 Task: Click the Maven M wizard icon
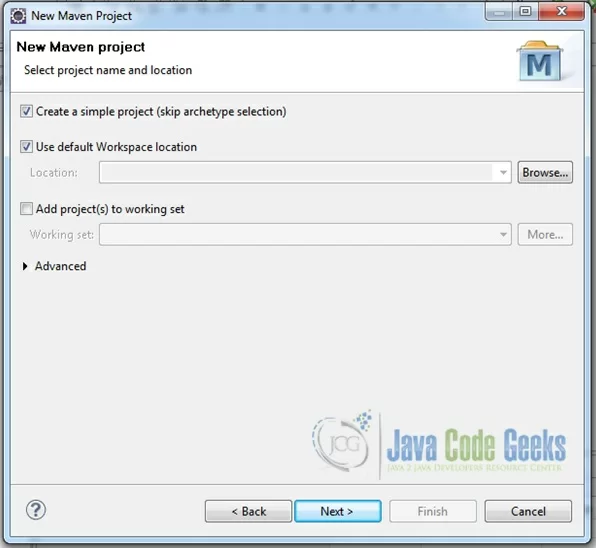(539, 61)
